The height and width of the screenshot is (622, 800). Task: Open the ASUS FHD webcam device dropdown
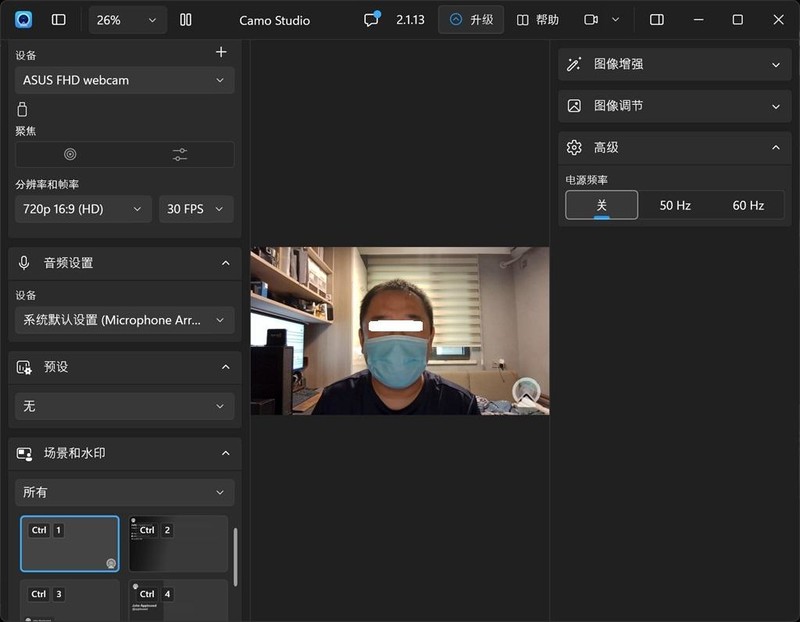pos(125,80)
